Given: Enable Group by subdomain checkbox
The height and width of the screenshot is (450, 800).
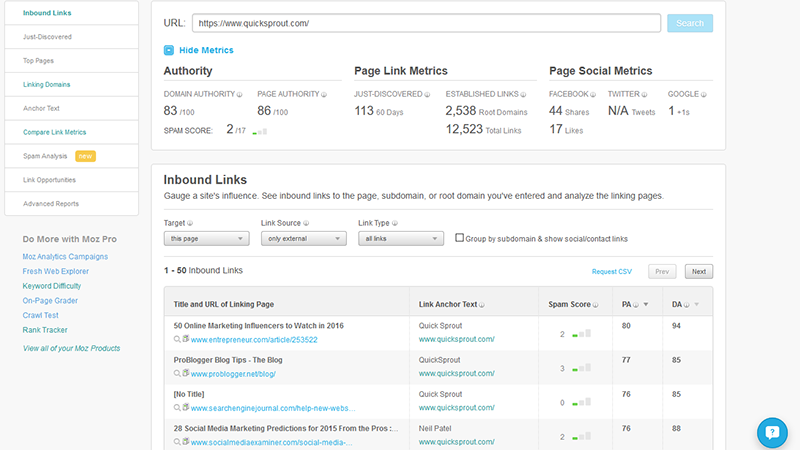Looking at the screenshot, I should pyautogui.click(x=459, y=238).
